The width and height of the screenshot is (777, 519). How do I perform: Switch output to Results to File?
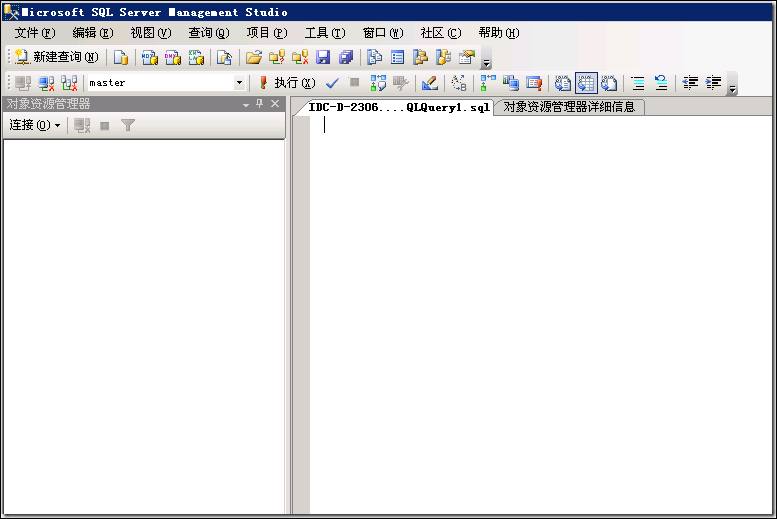(x=609, y=83)
